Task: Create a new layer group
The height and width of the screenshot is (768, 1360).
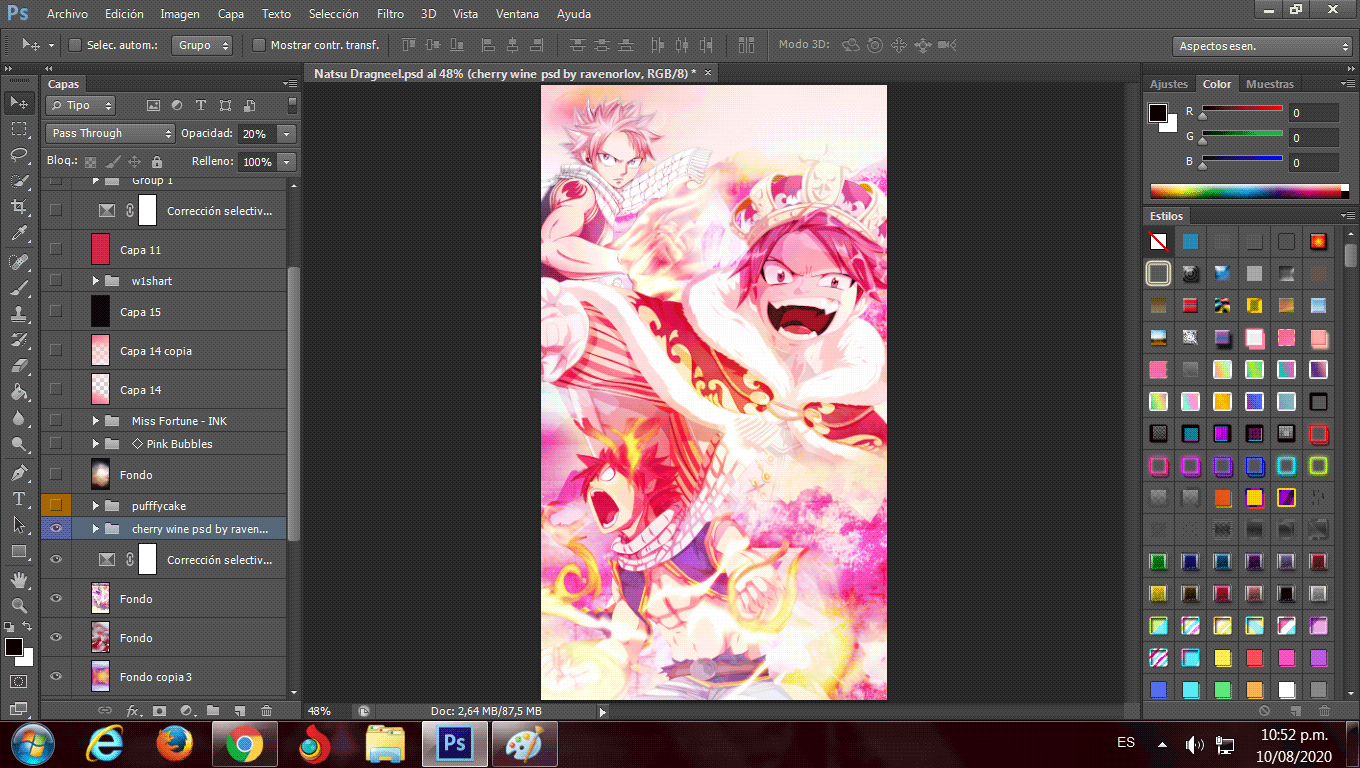Action: click(213, 711)
